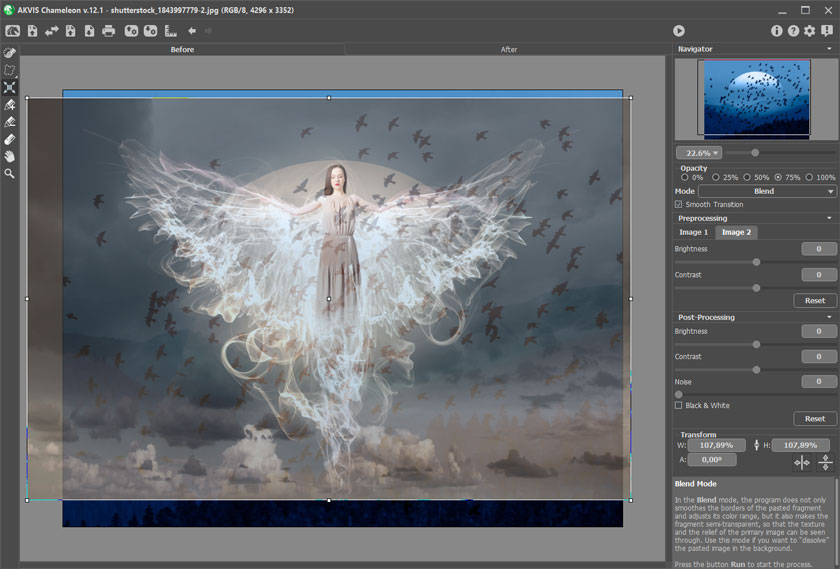Click the Preprocessing Brightness slider handle
The height and width of the screenshot is (569, 840).
click(x=756, y=263)
